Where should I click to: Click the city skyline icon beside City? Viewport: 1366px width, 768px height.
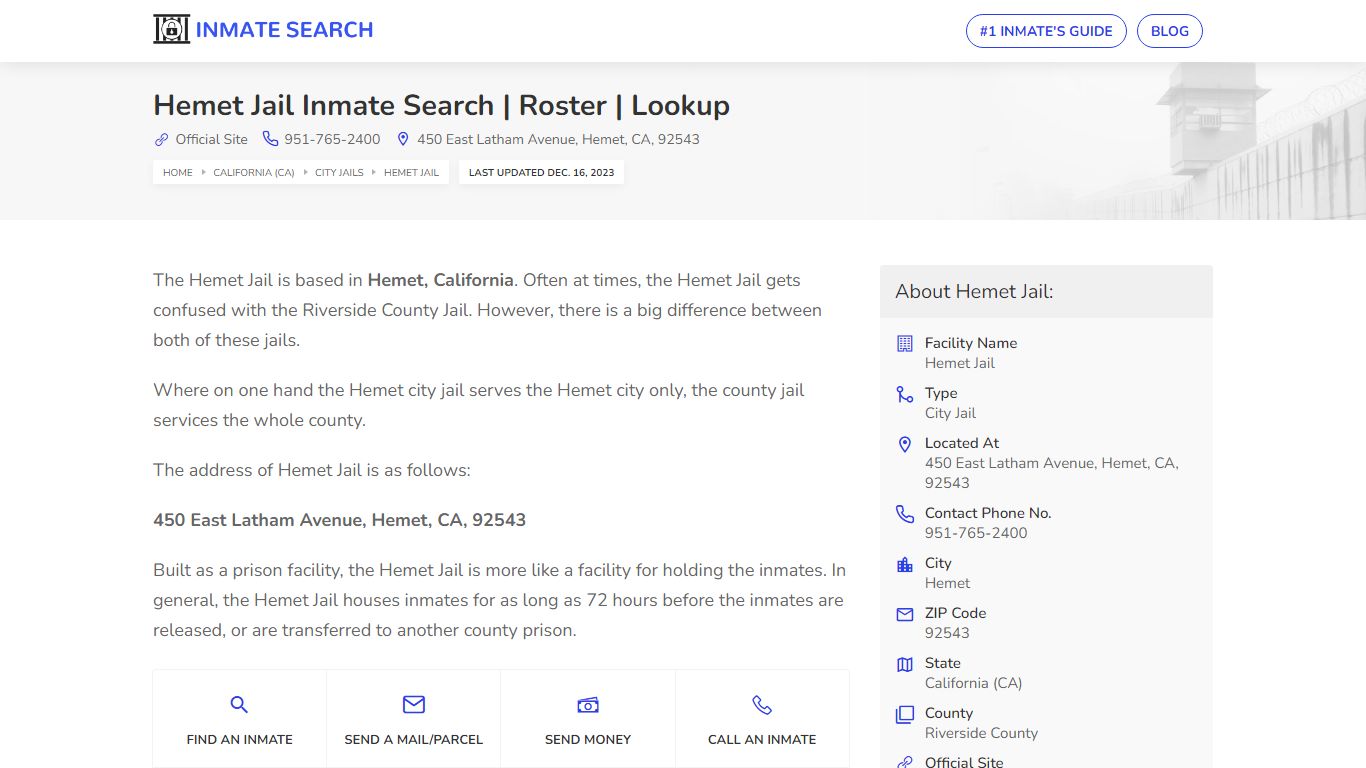(x=905, y=564)
